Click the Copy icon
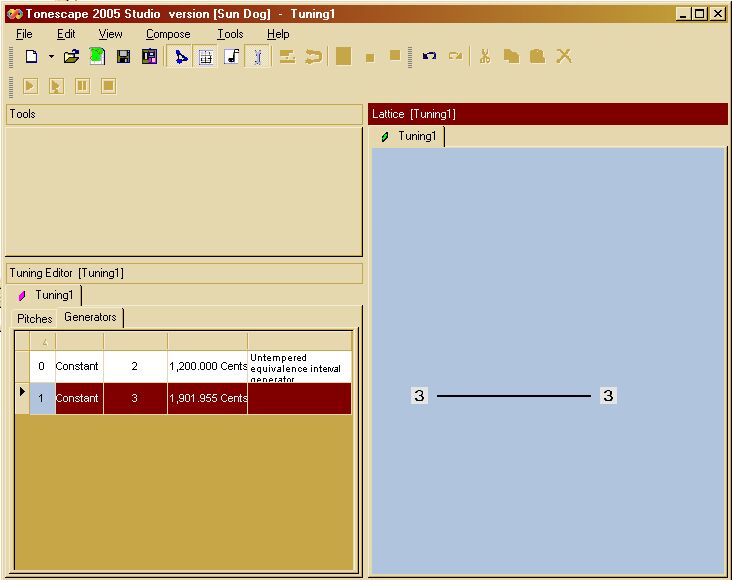 point(511,57)
